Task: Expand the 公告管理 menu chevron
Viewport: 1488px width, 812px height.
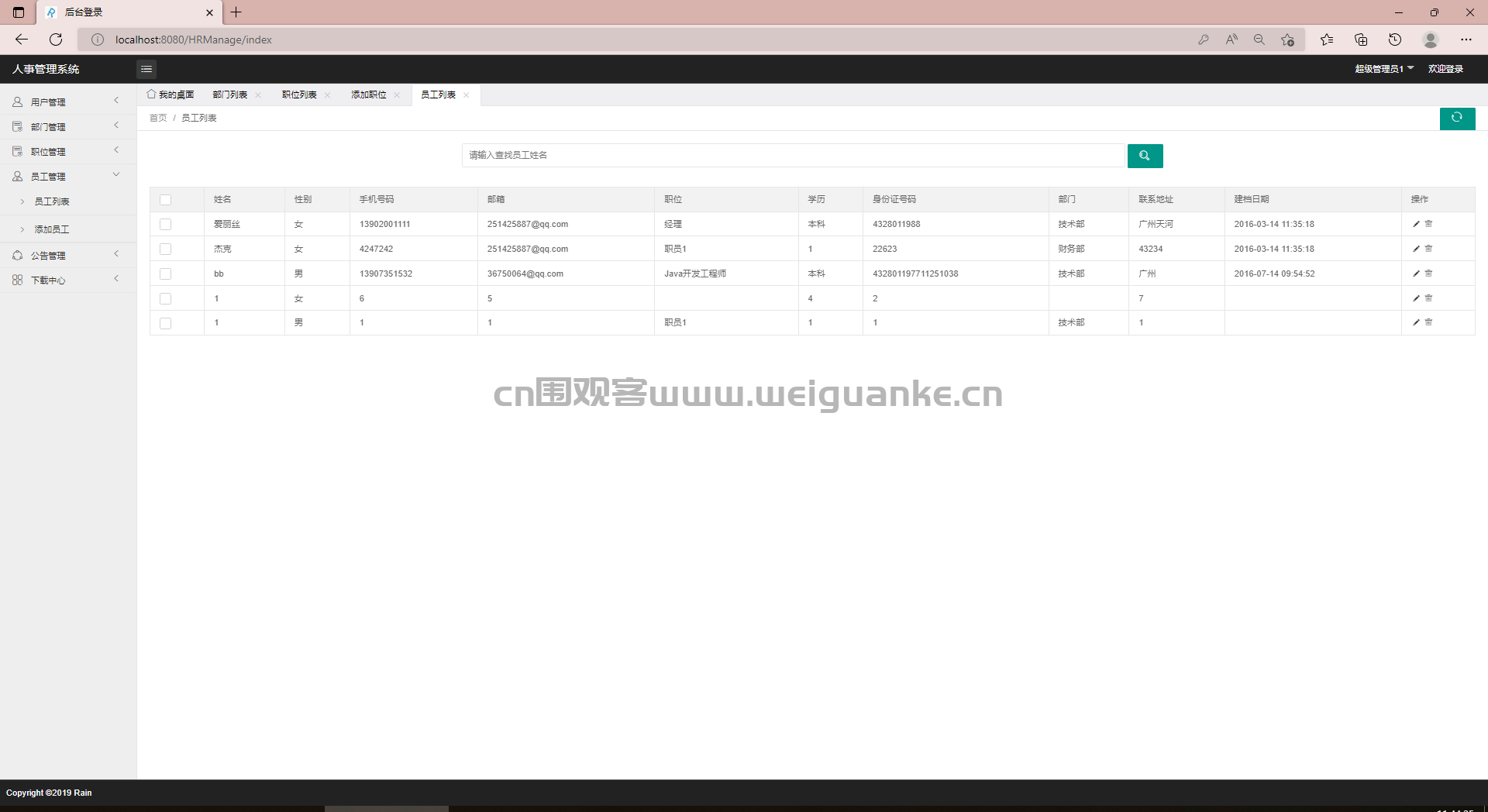Action: point(116,254)
